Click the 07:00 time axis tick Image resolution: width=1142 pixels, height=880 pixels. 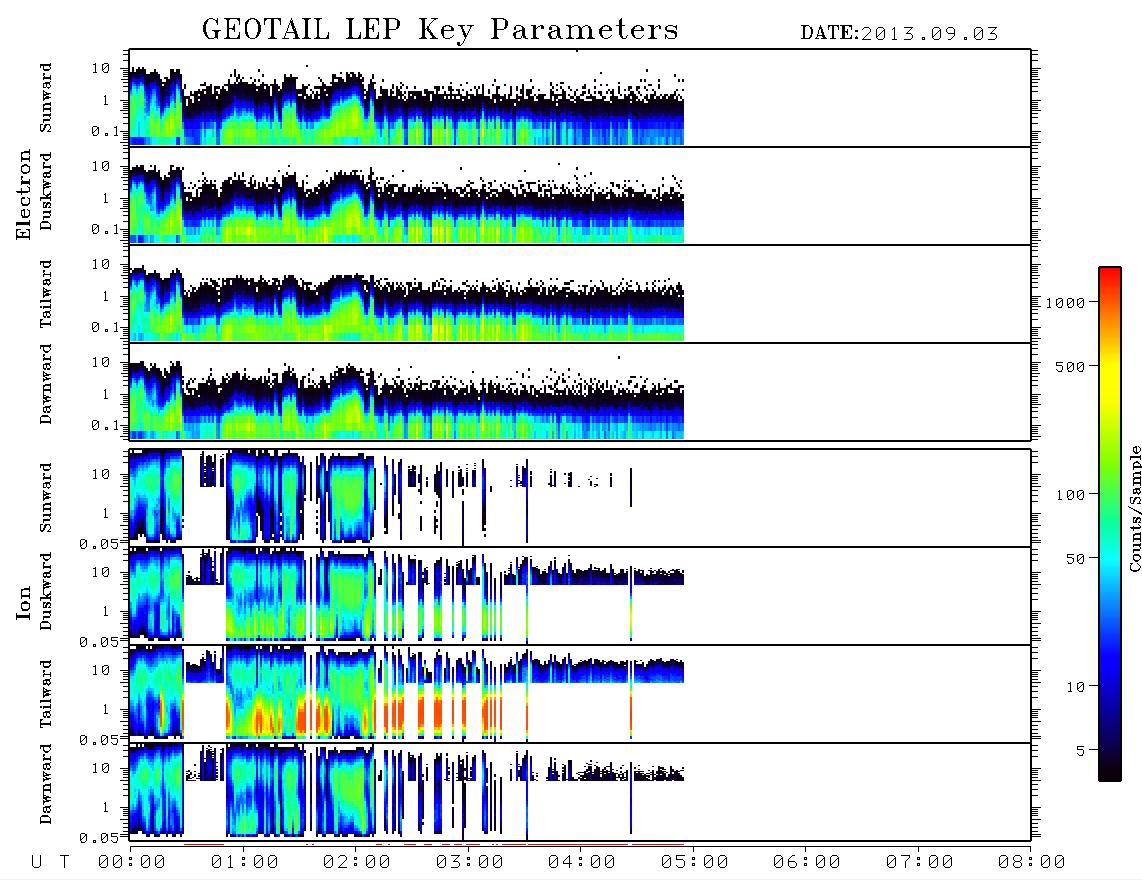pos(920,862)
